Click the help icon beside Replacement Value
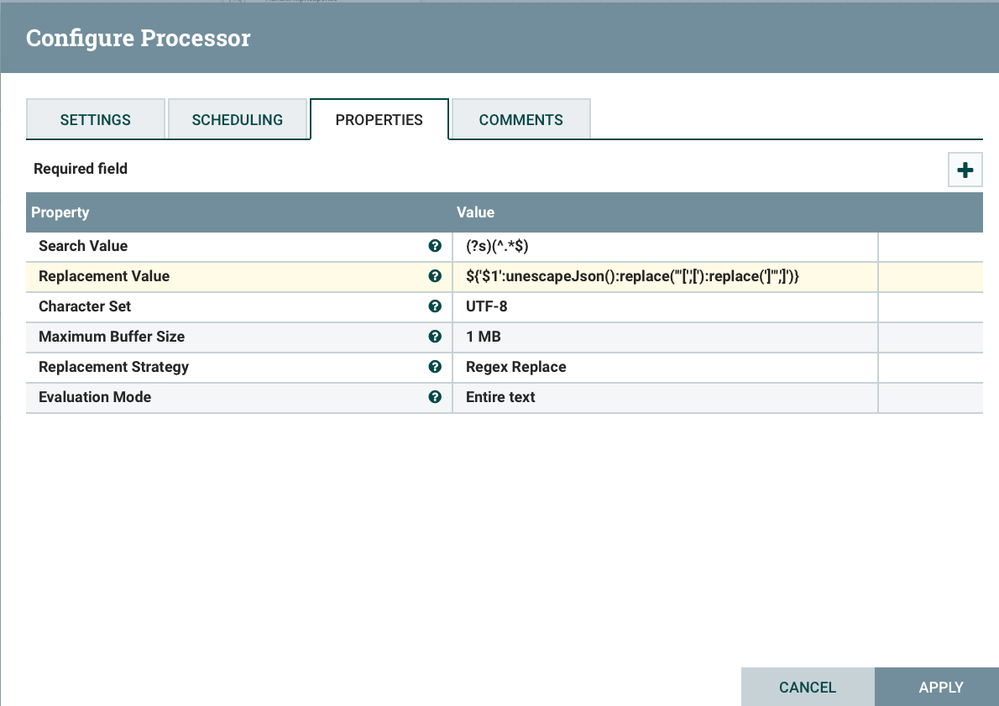The width and height of the screenshot is (999, 706). coord(435,276)
